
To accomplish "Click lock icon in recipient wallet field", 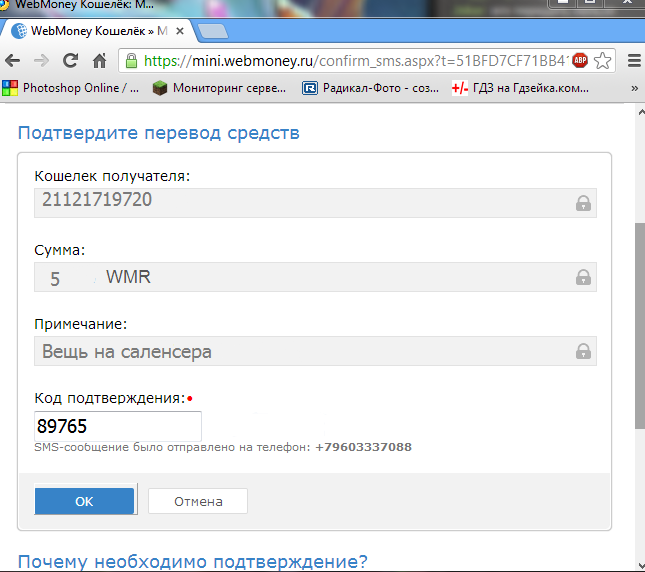I will [583, 203].
